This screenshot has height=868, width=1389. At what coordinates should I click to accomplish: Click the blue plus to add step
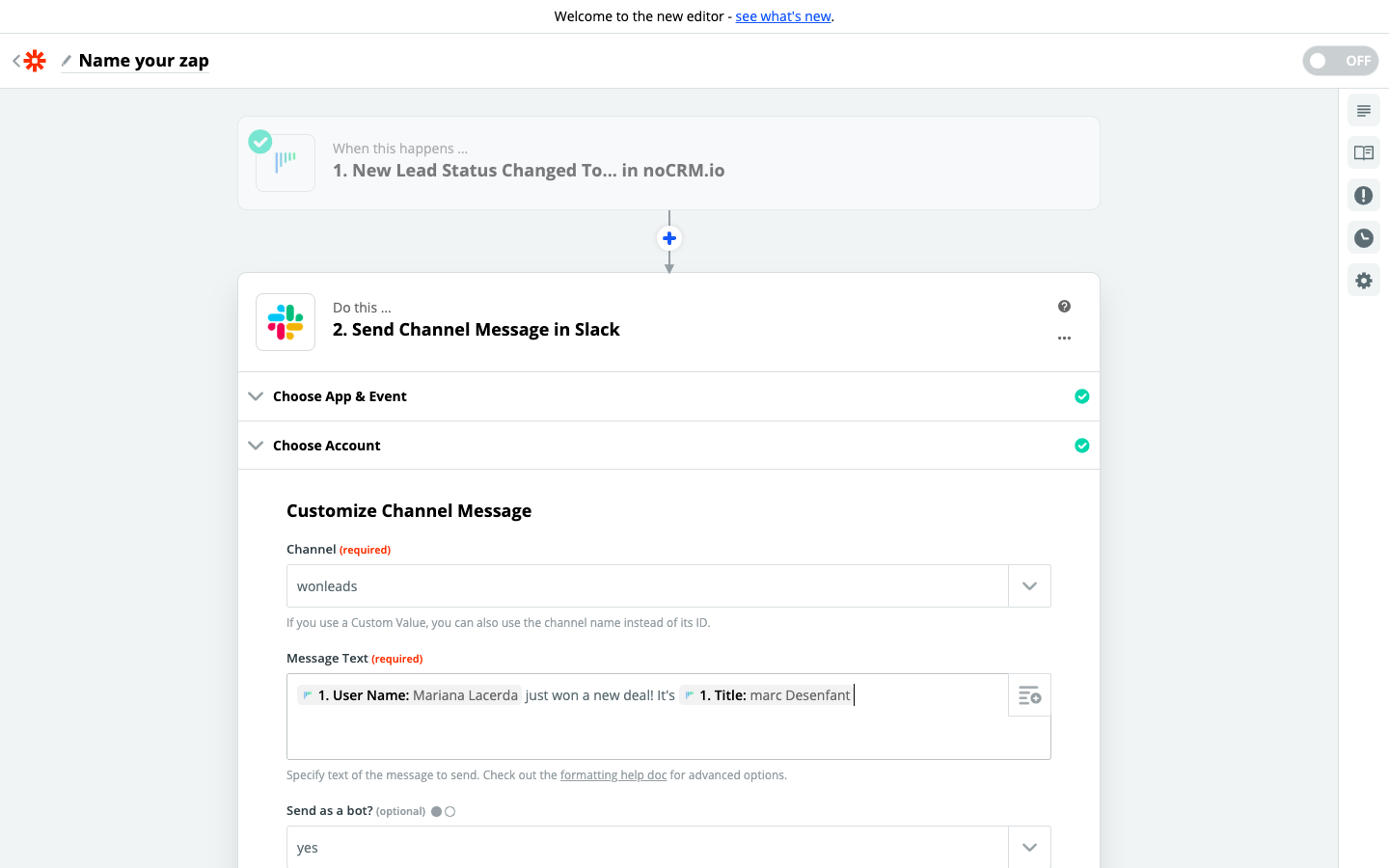coord(668,238)
